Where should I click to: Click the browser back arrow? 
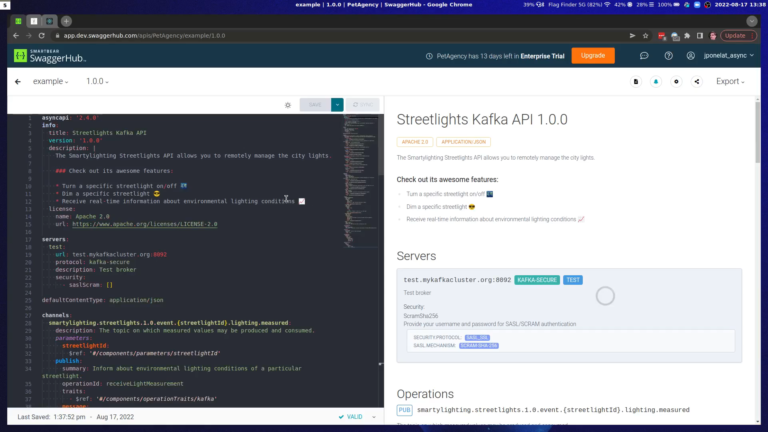[16, 36]
